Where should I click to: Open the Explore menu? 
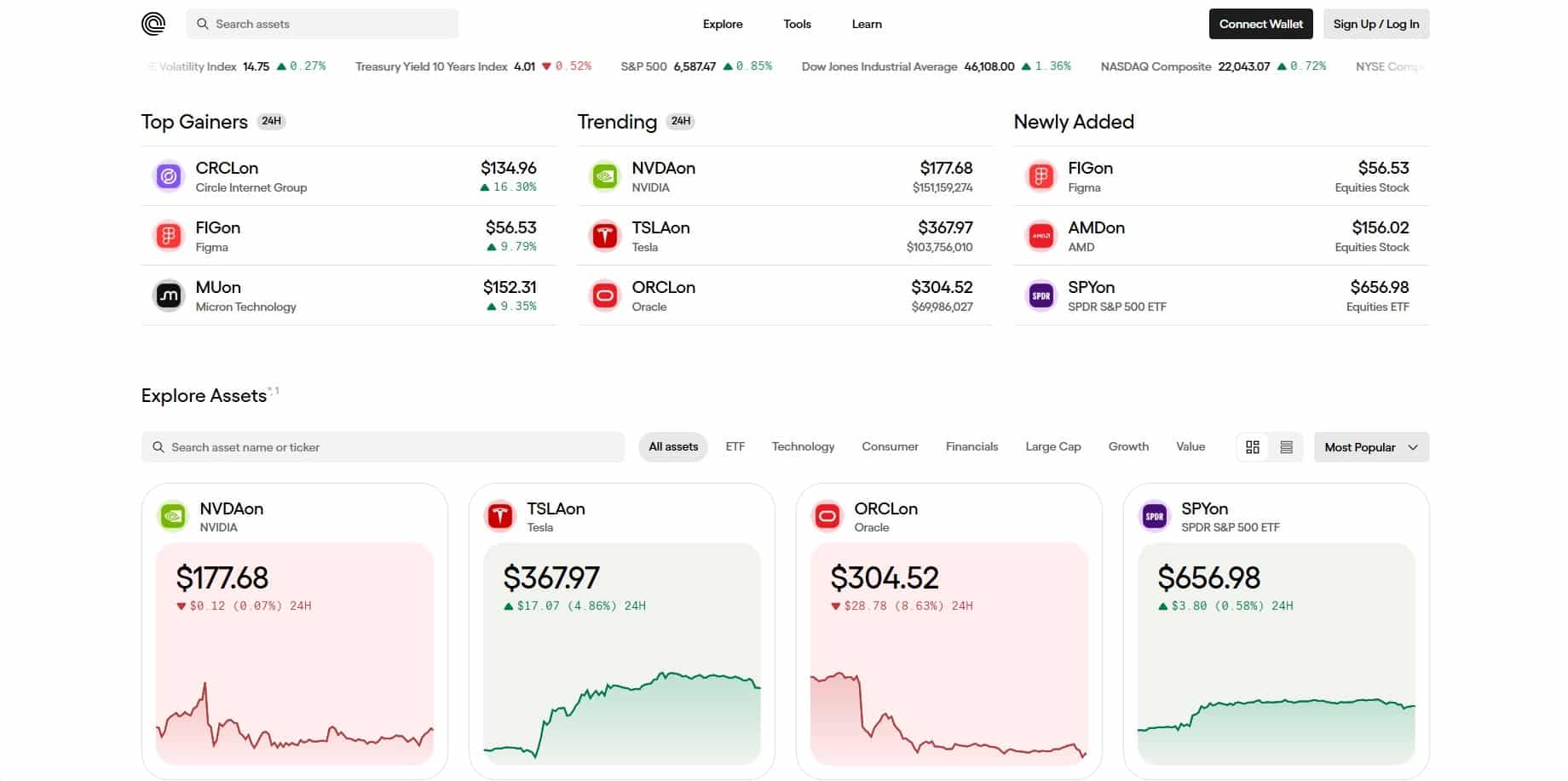(723, 24)
